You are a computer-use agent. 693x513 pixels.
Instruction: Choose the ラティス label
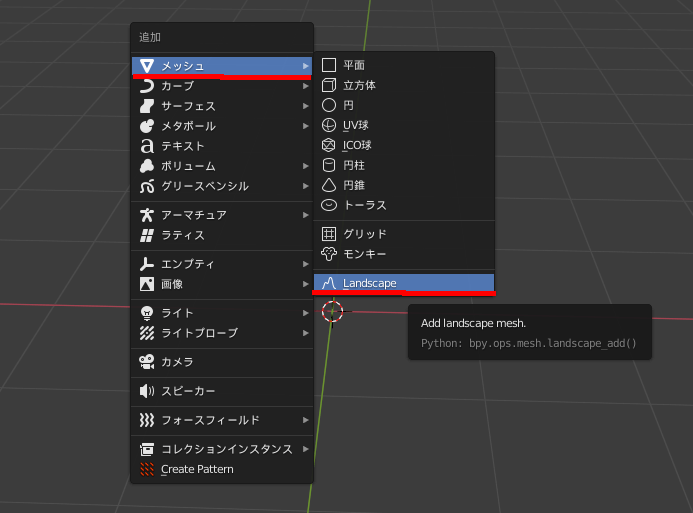(183, 235)
